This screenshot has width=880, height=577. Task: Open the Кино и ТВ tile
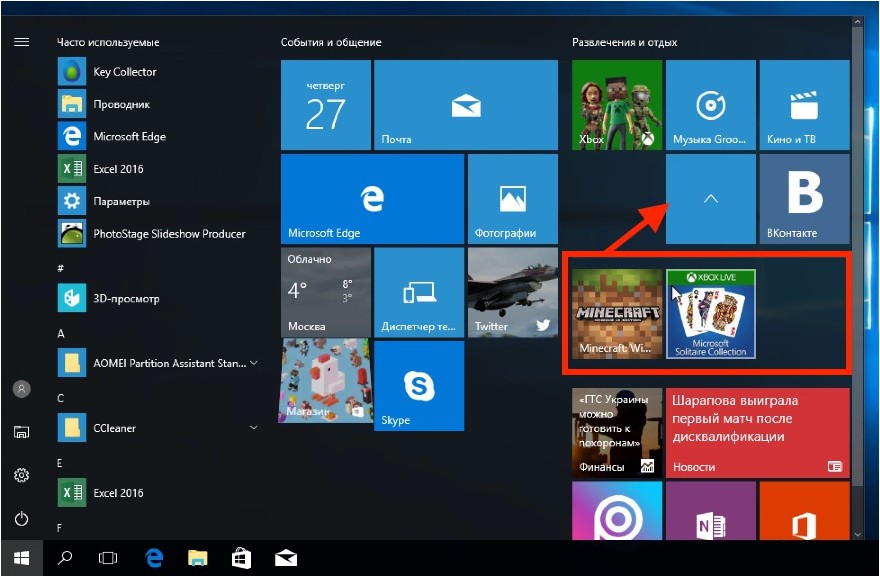(804, 105)
